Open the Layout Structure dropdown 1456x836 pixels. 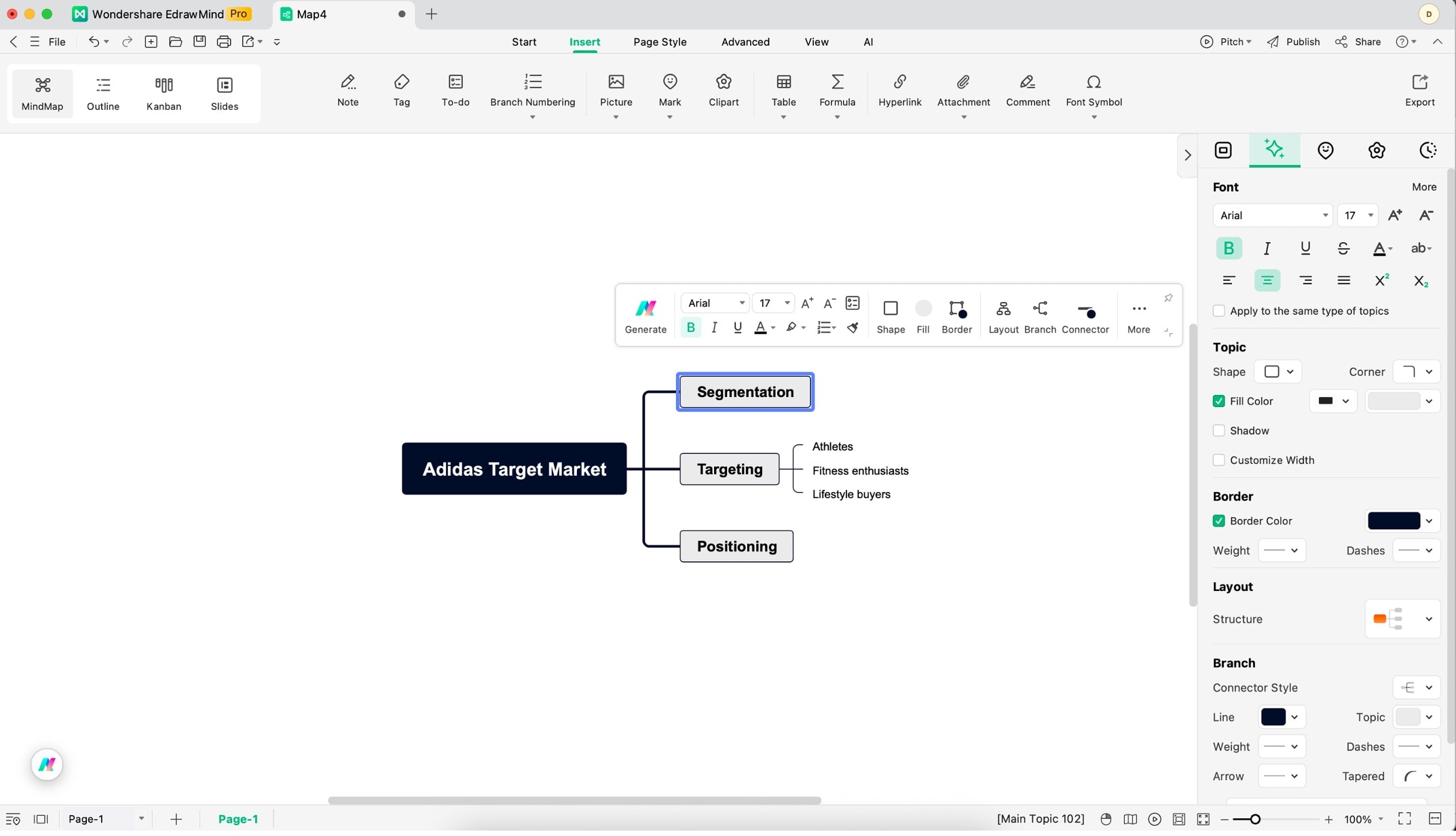[x=1402, y=619]
